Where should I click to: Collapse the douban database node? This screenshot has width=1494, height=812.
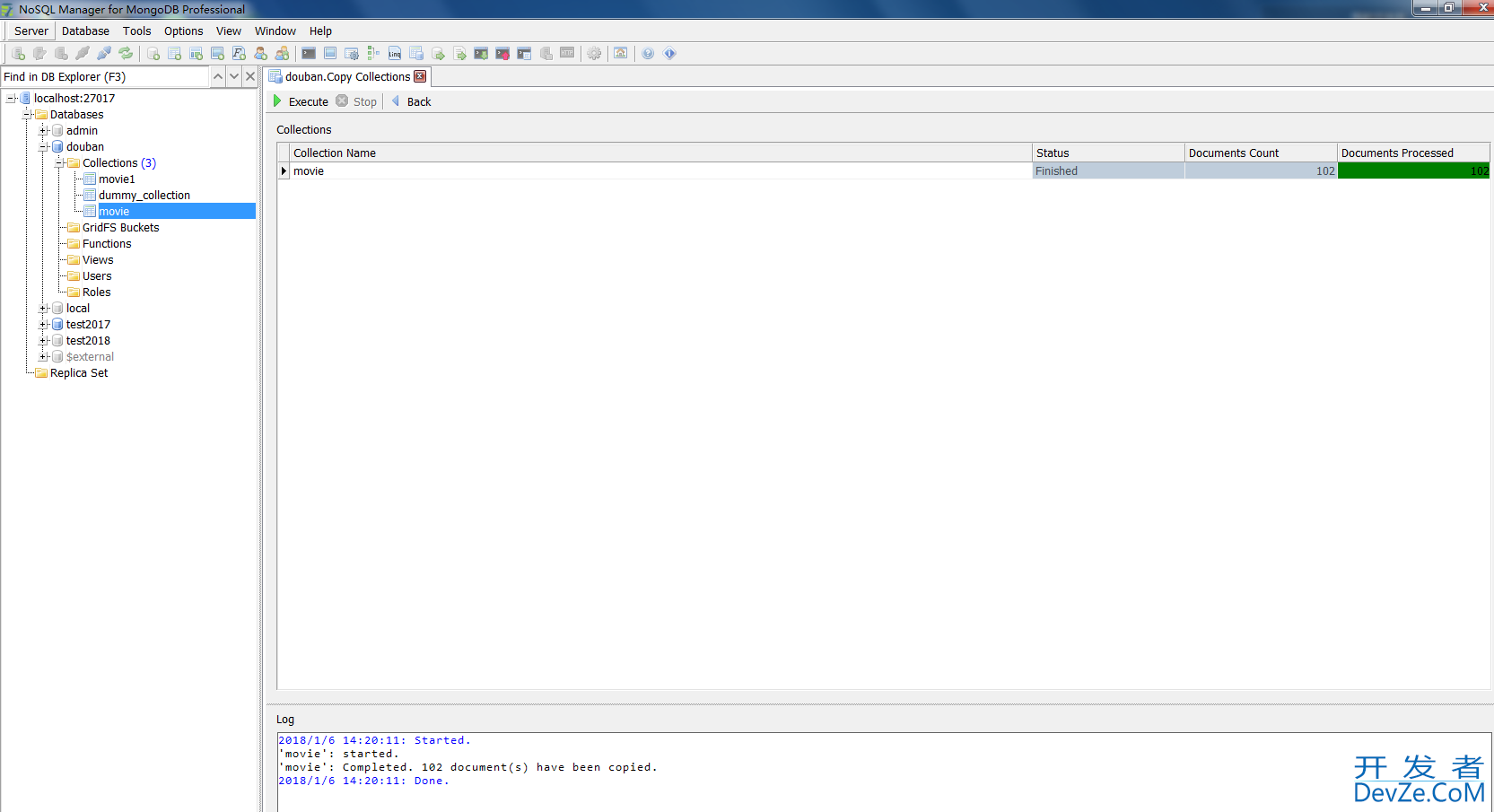tap(43, 147)
